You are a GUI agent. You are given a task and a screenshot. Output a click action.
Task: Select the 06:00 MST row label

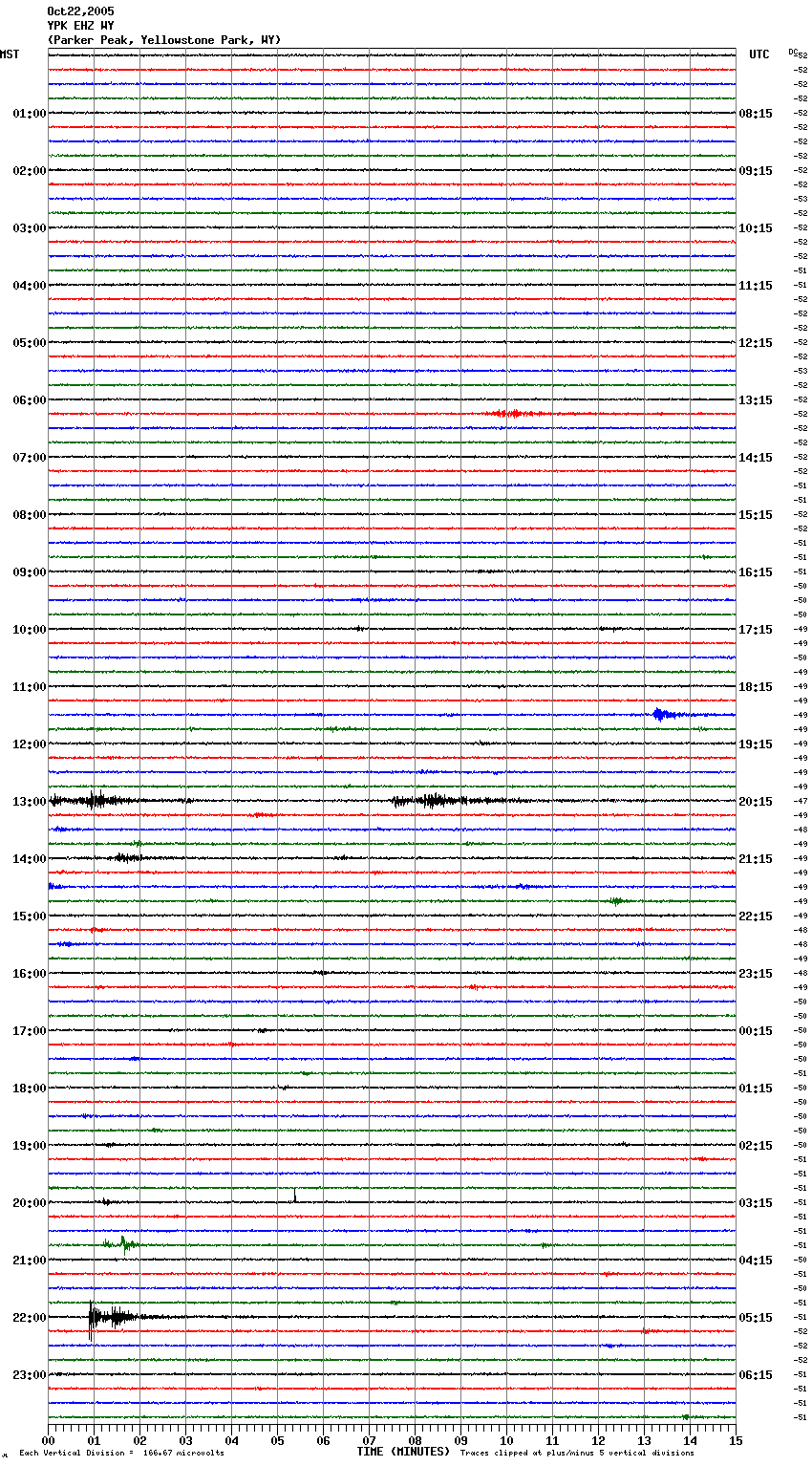[30, 400]
